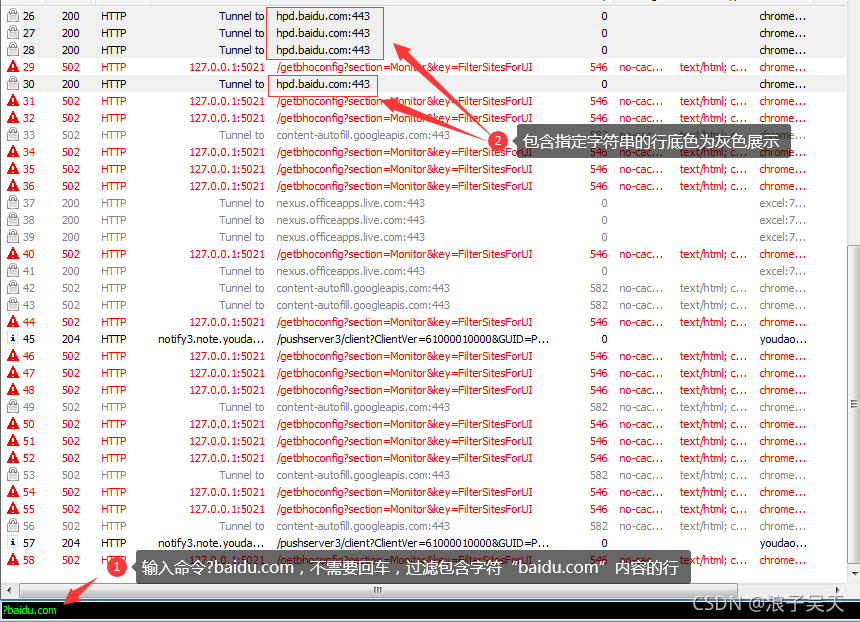Click the down arrow of the vertical scrollbar
The height and width of the screenshot is (622, 860).
click(853, 573)
